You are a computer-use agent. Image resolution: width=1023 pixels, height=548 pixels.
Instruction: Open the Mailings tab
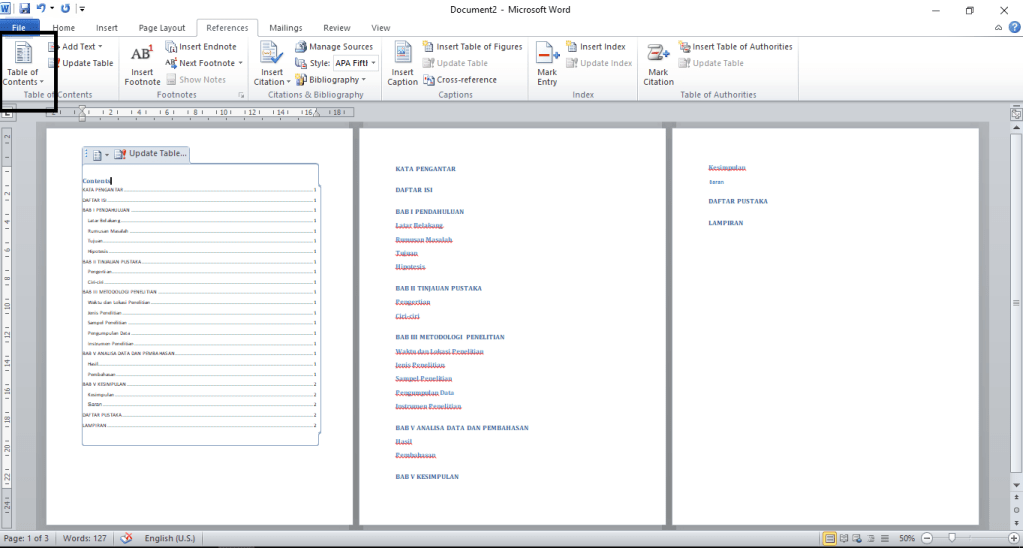(x=285, y=28)
